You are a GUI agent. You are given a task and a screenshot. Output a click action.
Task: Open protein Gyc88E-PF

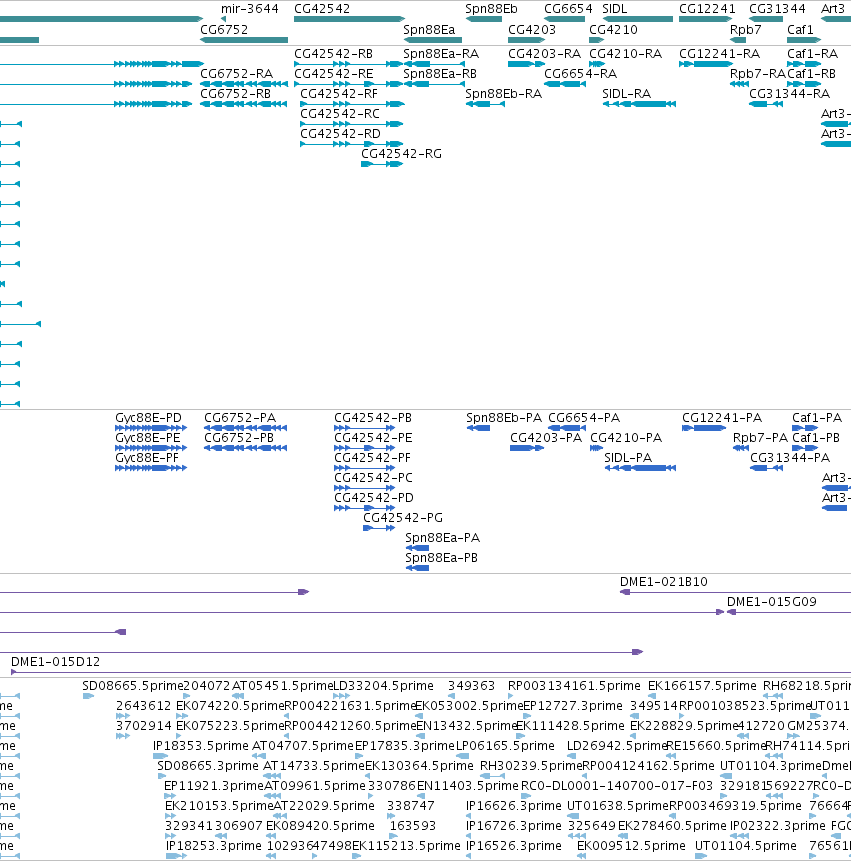point(147,458)
